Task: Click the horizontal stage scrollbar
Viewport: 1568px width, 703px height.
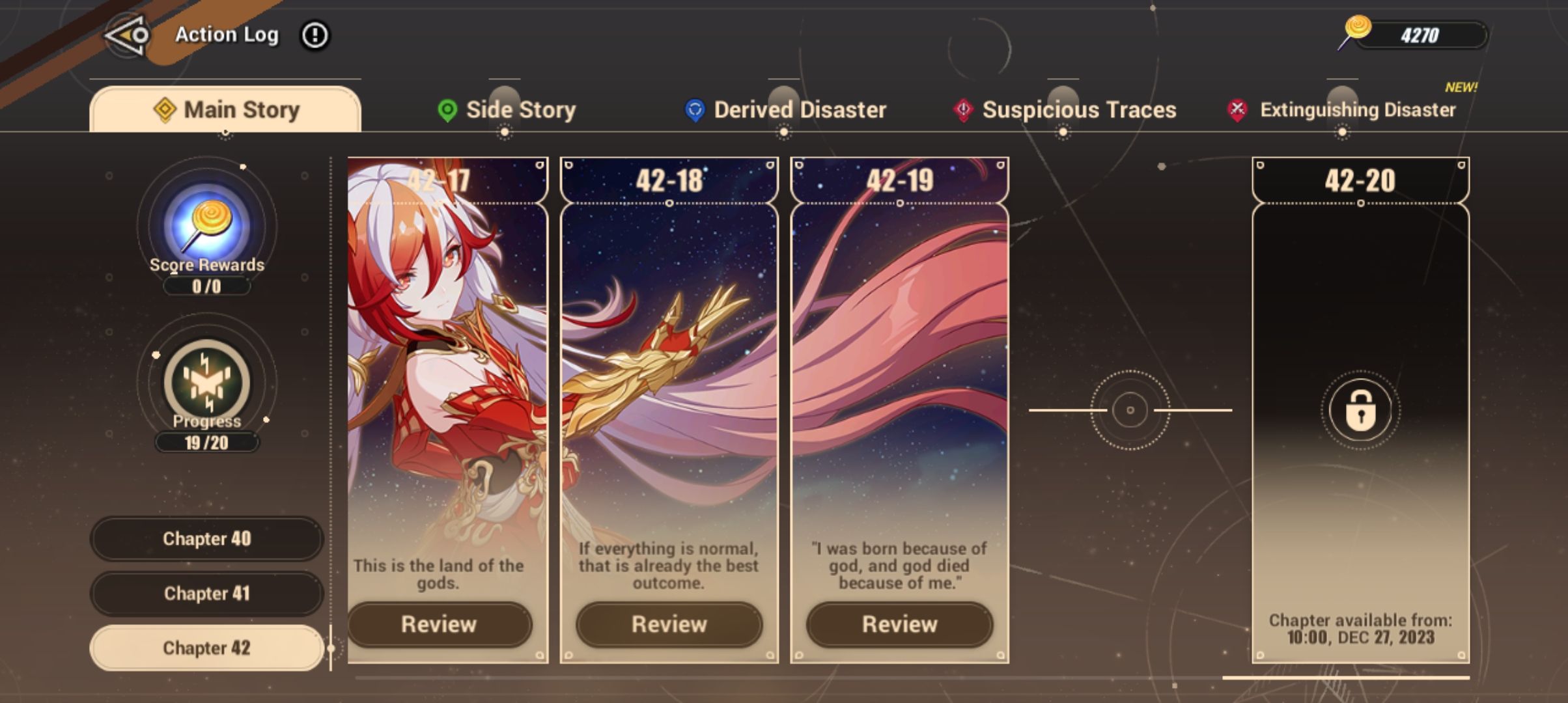Action: click(x=912, y=678)
